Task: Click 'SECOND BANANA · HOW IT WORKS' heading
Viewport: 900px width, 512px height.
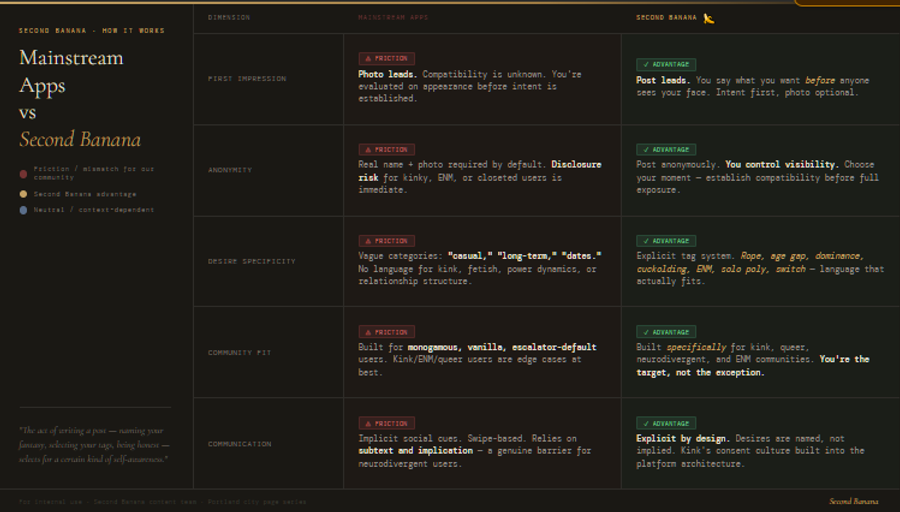Action: pyautogui.click(x=92, y=31)
